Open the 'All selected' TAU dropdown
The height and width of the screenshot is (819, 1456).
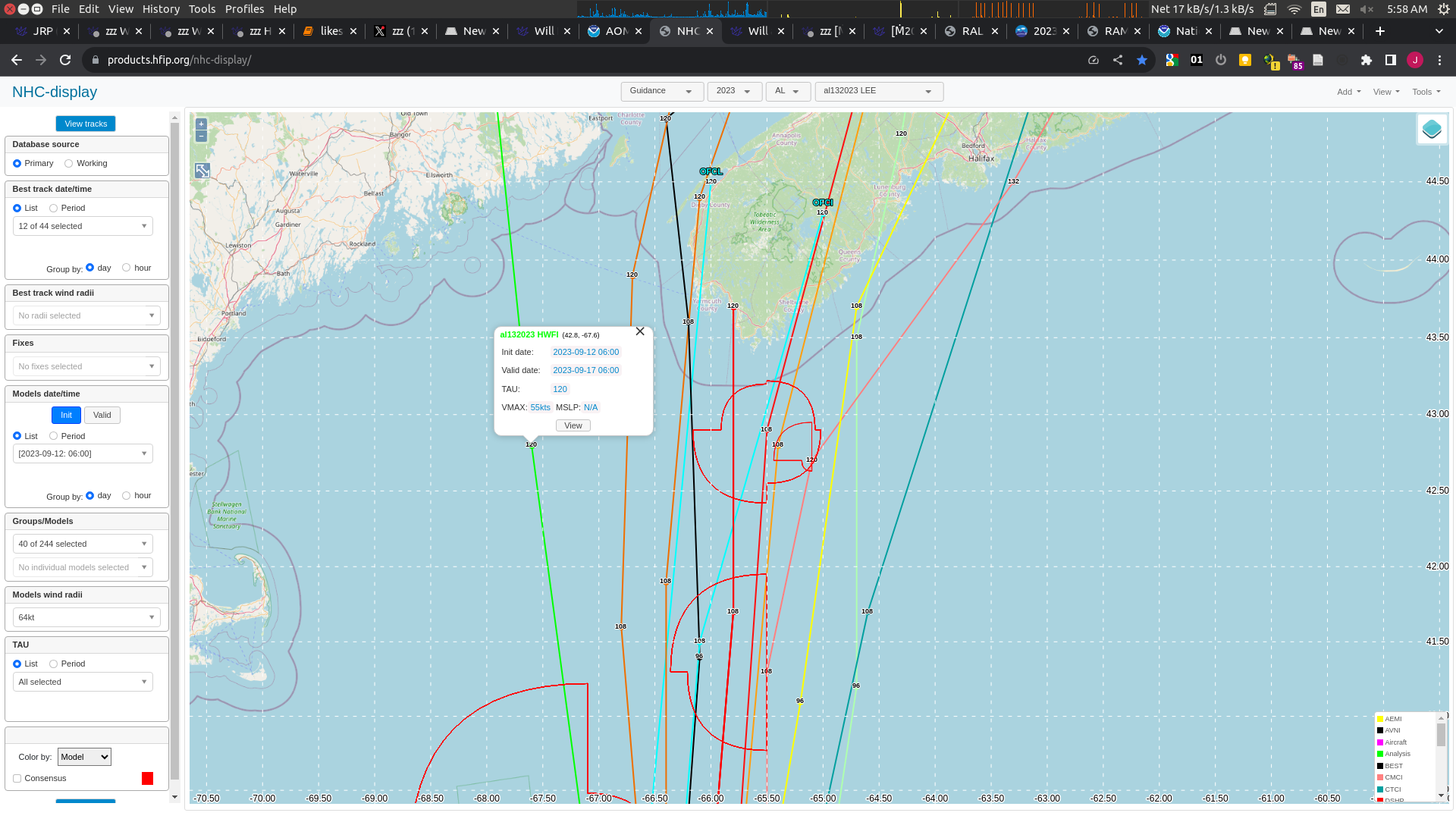pyautogui.click(x=83, y=682)
